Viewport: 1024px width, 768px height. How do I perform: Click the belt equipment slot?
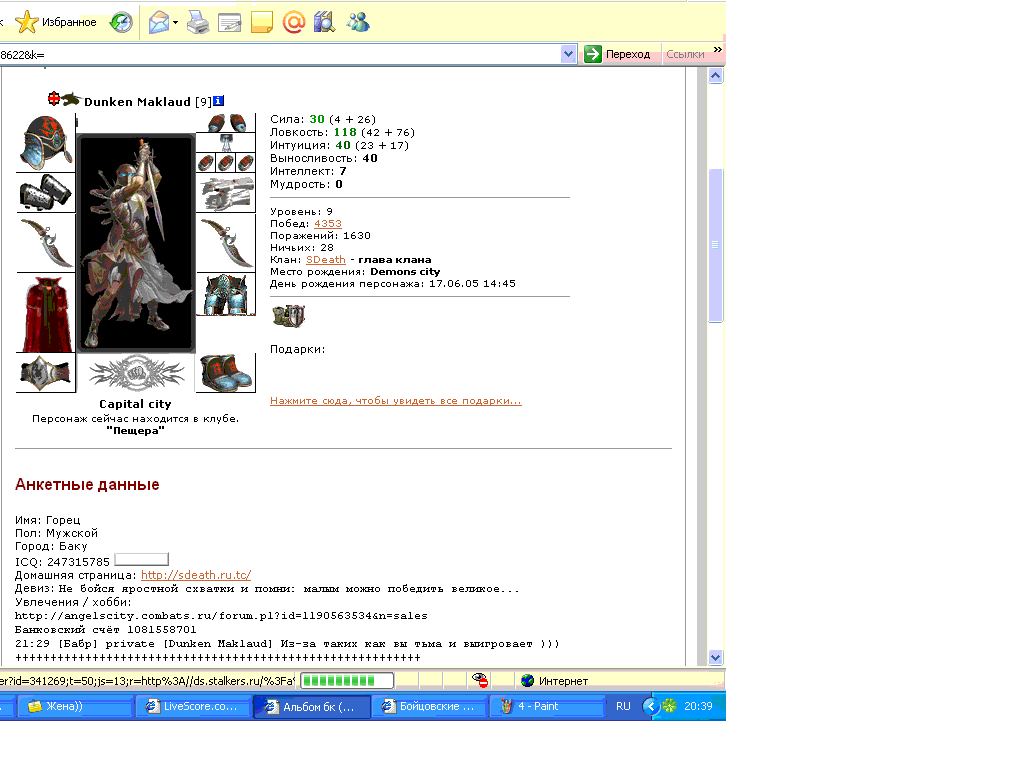coord(46,373)
